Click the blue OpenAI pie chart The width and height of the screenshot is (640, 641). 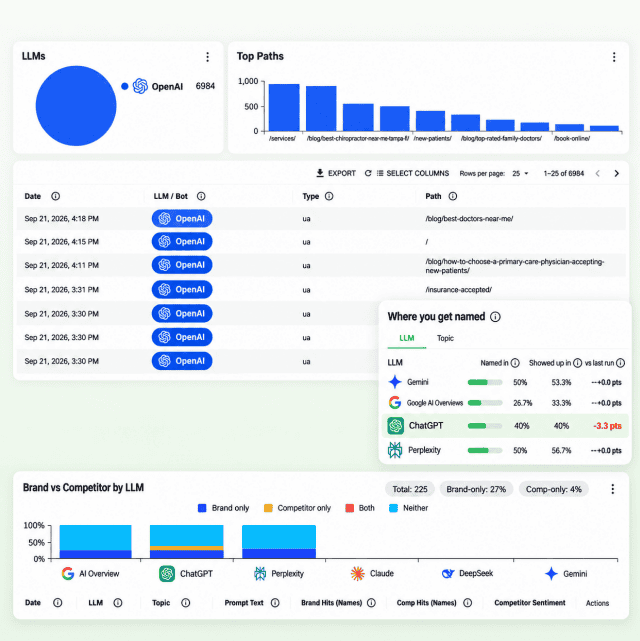(x=76, y=105)
